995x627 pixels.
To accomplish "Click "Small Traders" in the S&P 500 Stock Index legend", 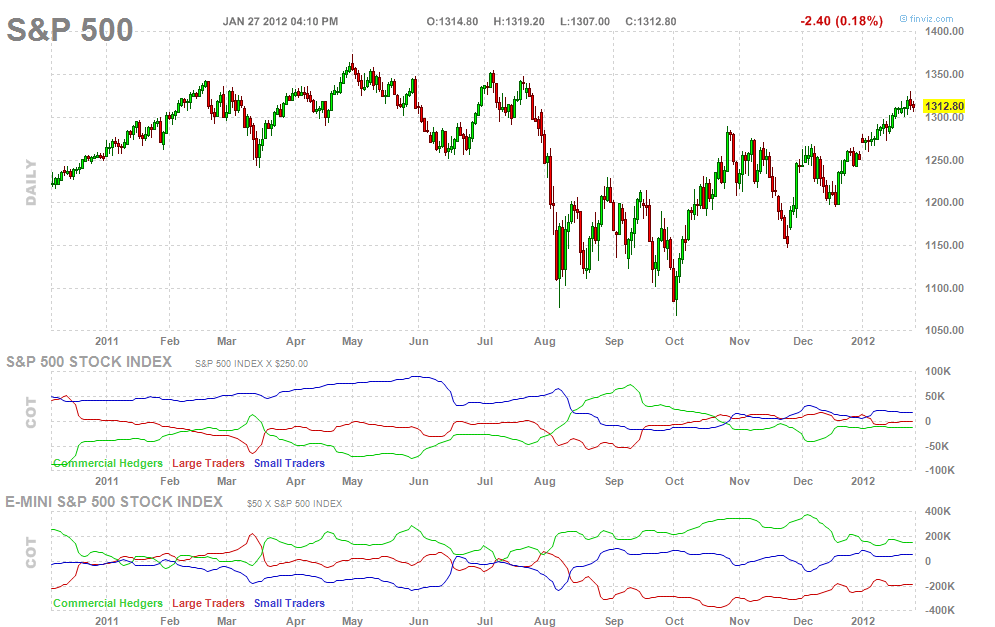I will click(x=289, y=463).
